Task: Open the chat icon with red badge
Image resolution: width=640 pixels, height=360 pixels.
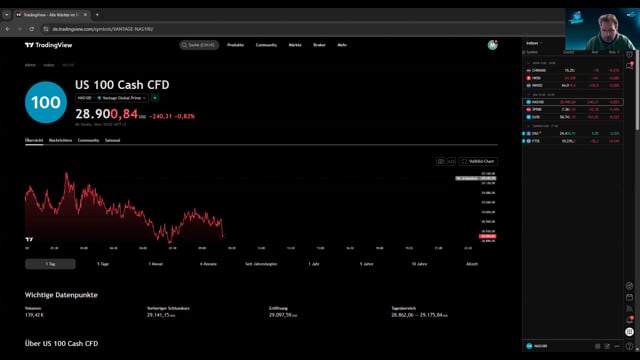Action: (x=630, y=66)
